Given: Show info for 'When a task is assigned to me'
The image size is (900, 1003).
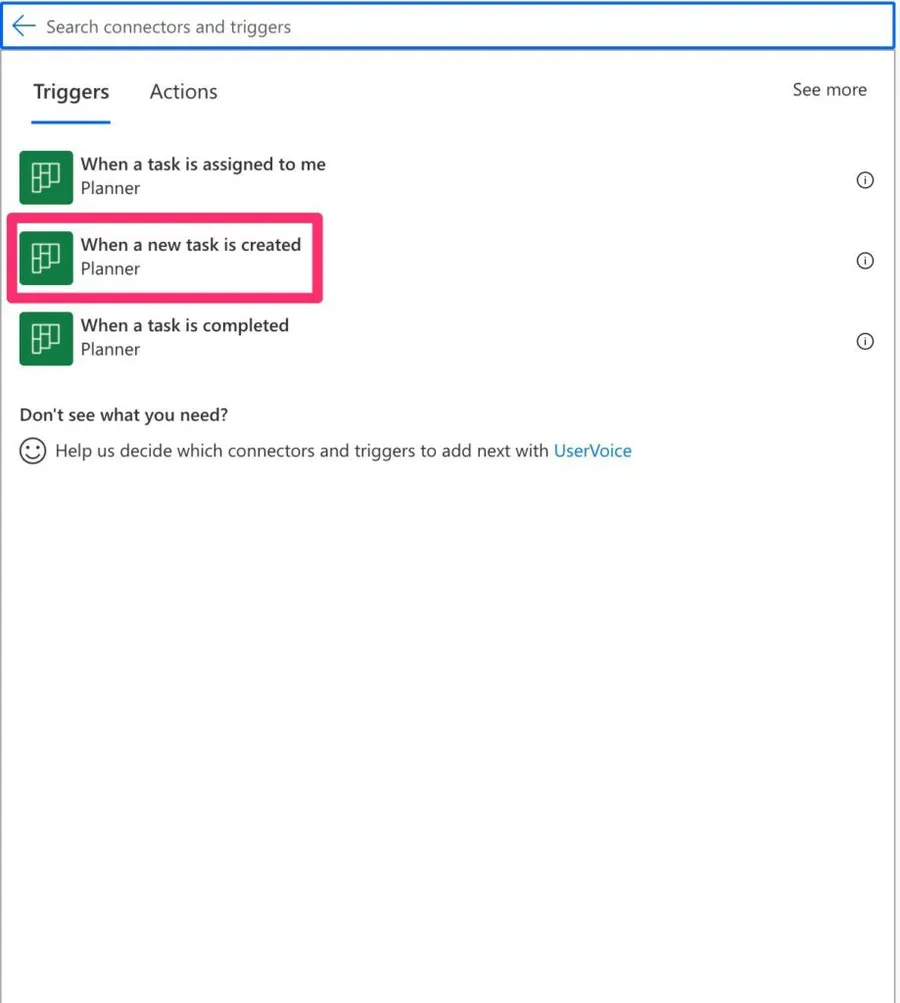Looking at the screenshot, I should tap(865, 180).
